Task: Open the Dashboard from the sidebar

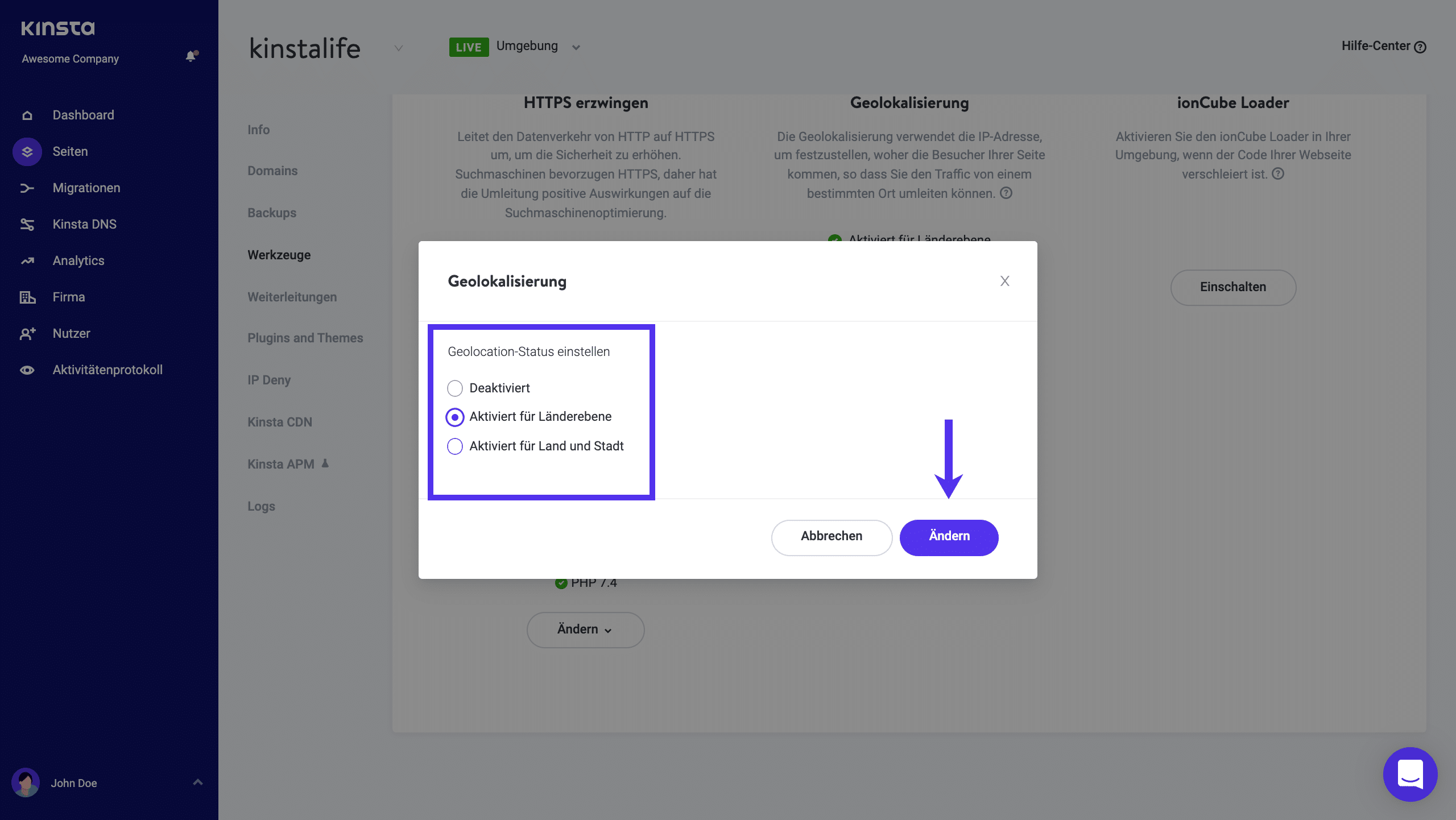Action: pos(27,115)
